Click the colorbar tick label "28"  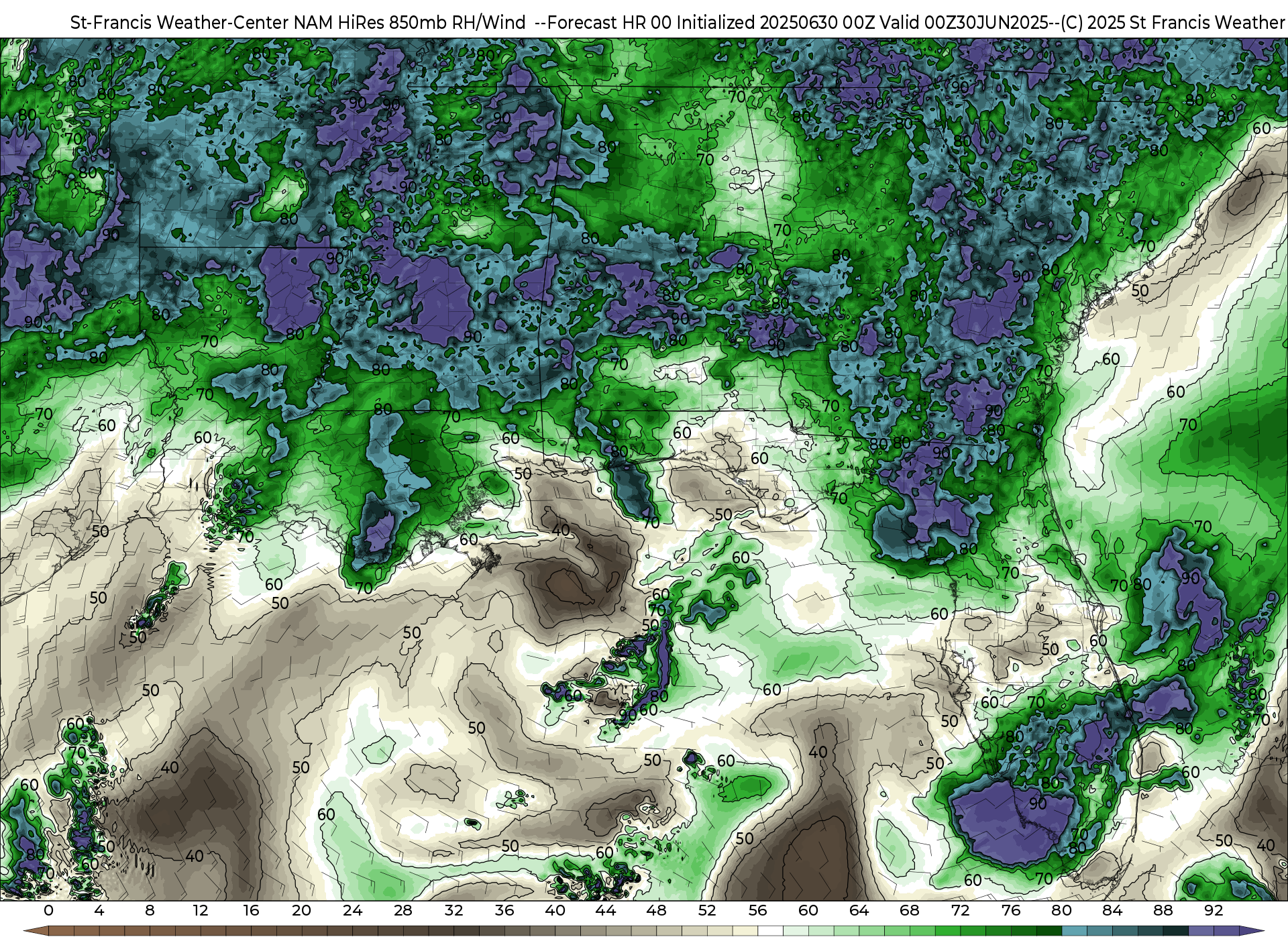tap(403, 911)
